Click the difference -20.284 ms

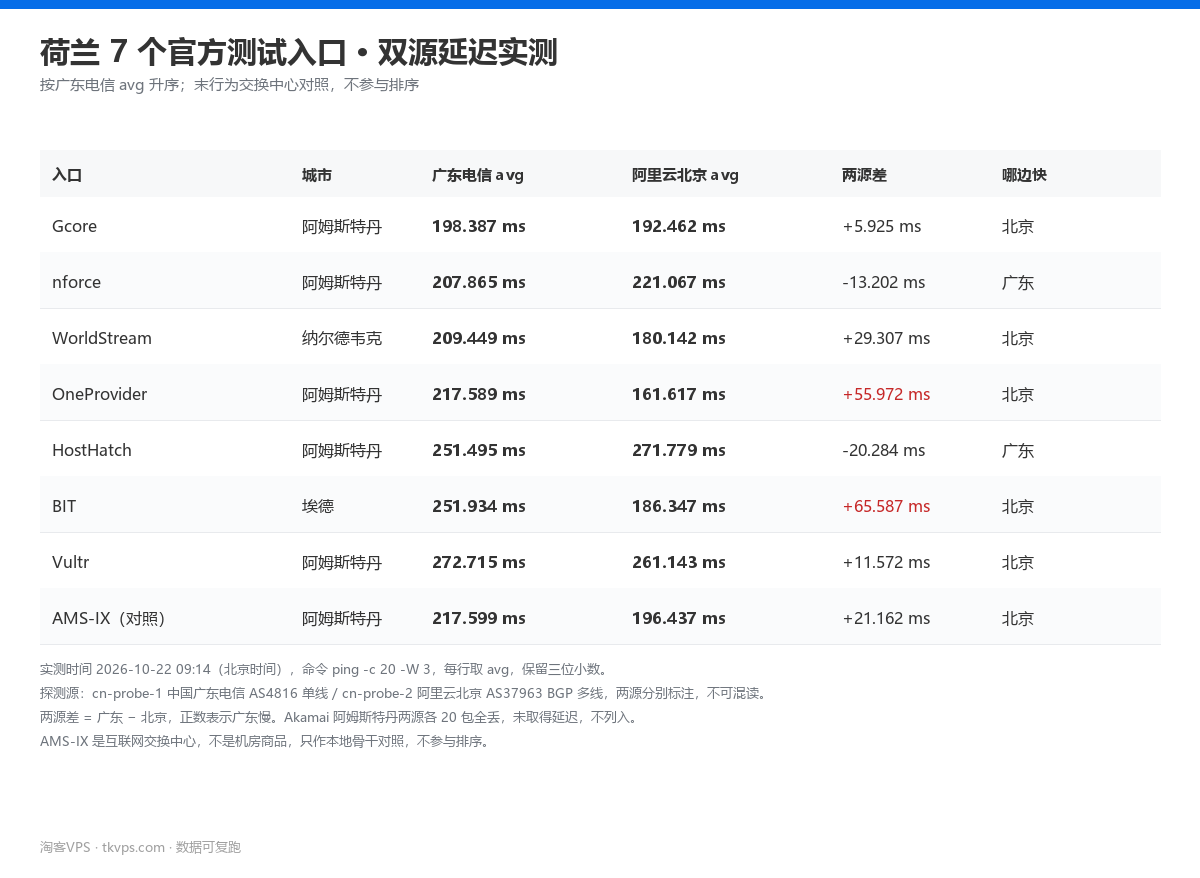(884, 450)
